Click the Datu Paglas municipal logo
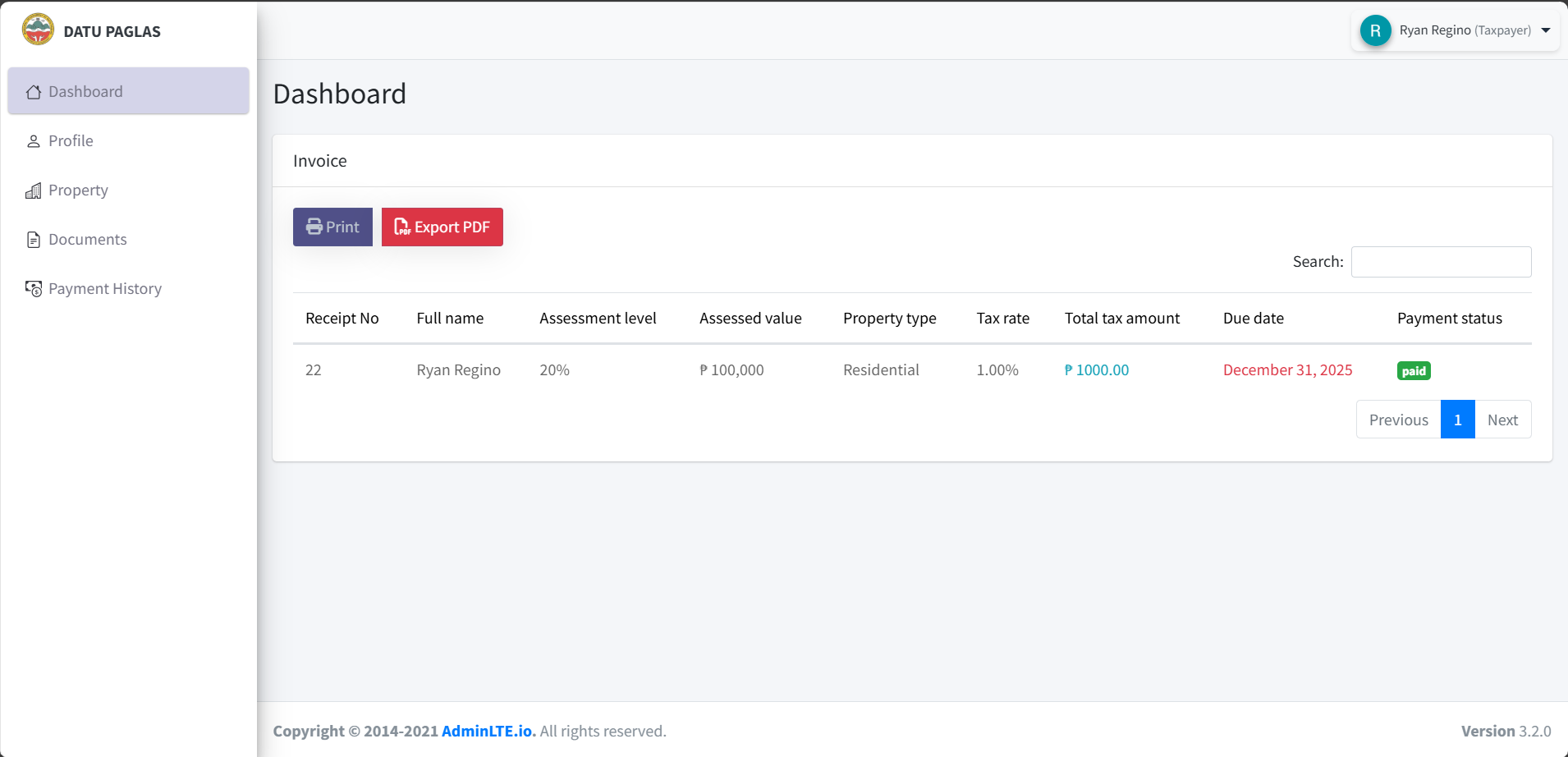Viewport: 1568px width, 757px height. point(38,30)
